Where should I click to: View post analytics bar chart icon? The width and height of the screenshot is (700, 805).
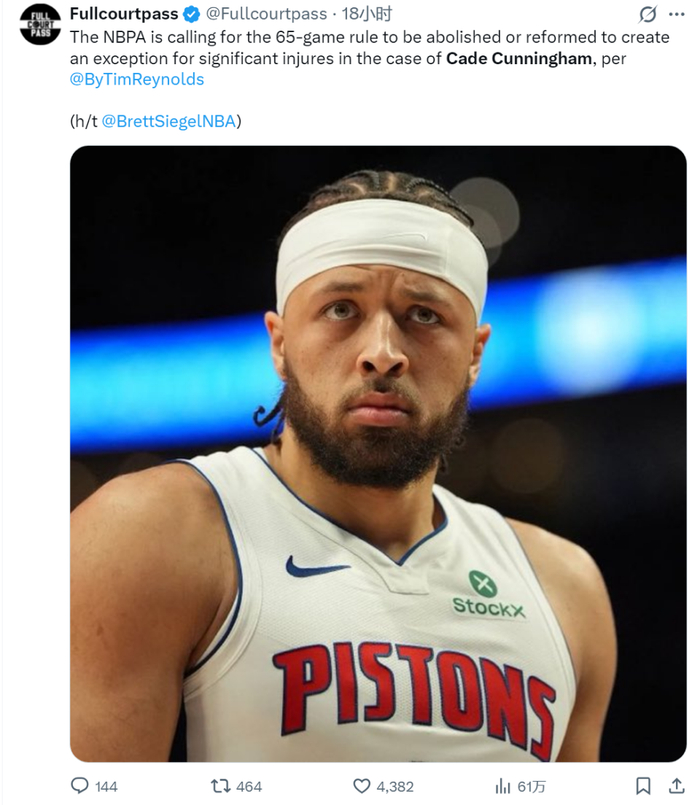[504, 786]
